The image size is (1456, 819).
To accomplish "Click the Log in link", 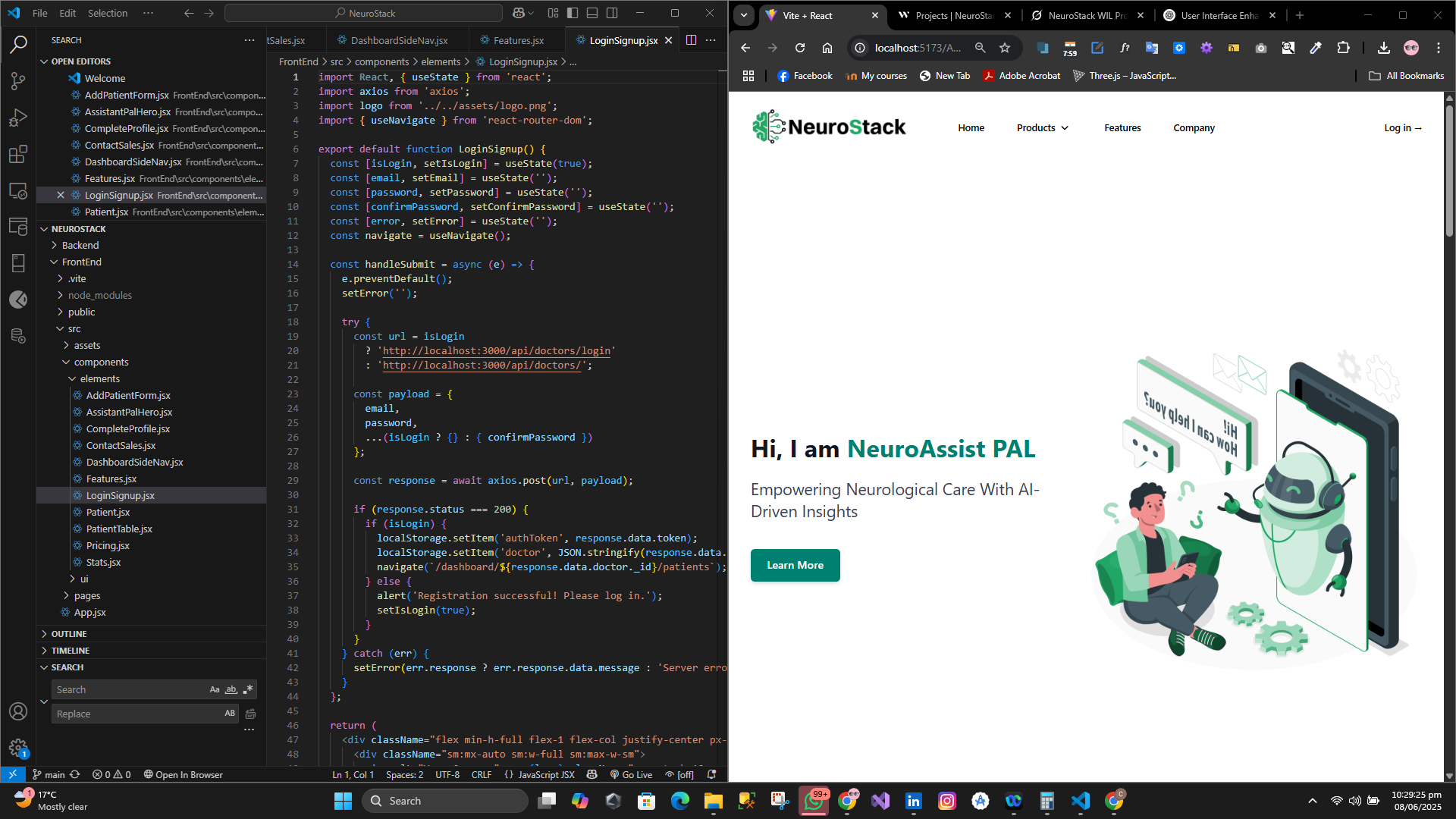I will [x=1402, y=128].
